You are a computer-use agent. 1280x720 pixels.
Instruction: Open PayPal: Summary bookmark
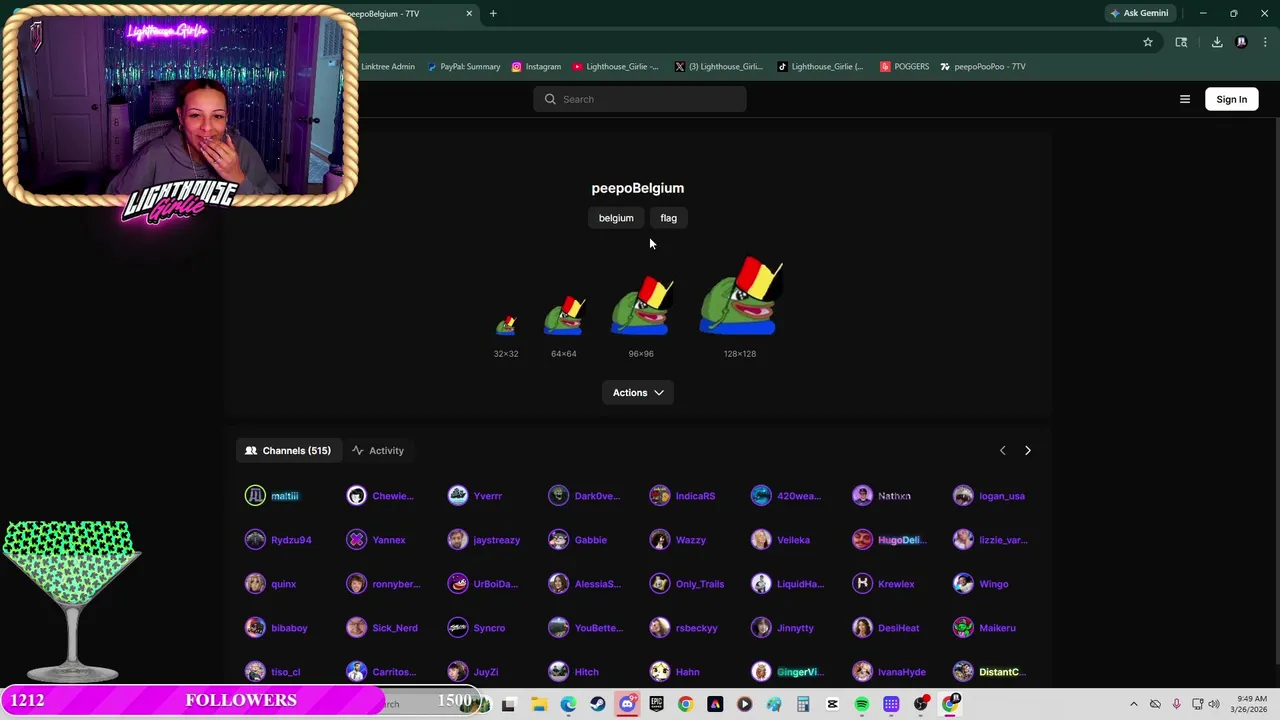pyautogui.click(x=463, y=67)
